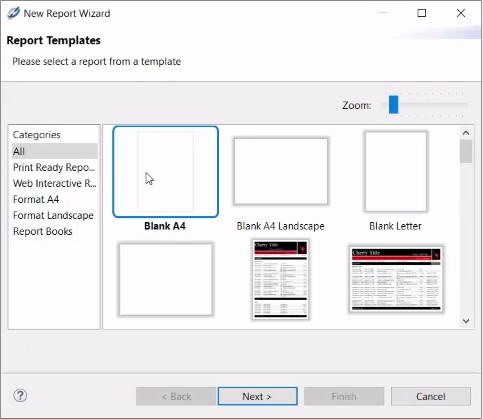Image resolution: width=483 pixels, height=419 pixels.
Task: Filter by Print Ready Reports category
Action: [54, 167]
